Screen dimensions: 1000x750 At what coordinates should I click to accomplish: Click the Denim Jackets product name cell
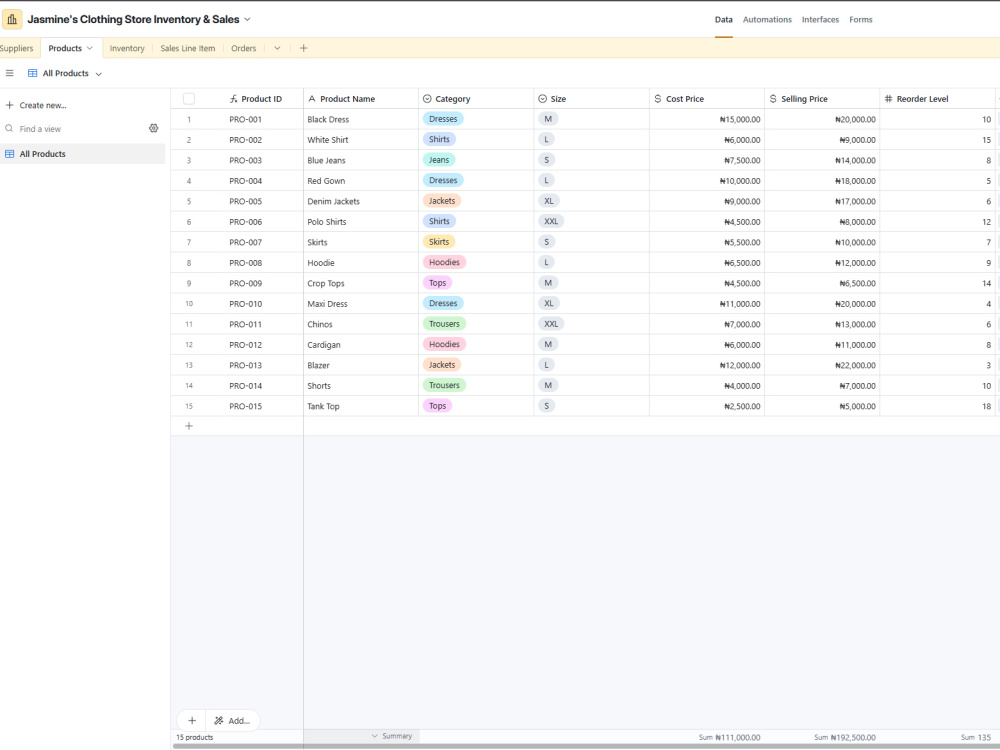point(361,202)
